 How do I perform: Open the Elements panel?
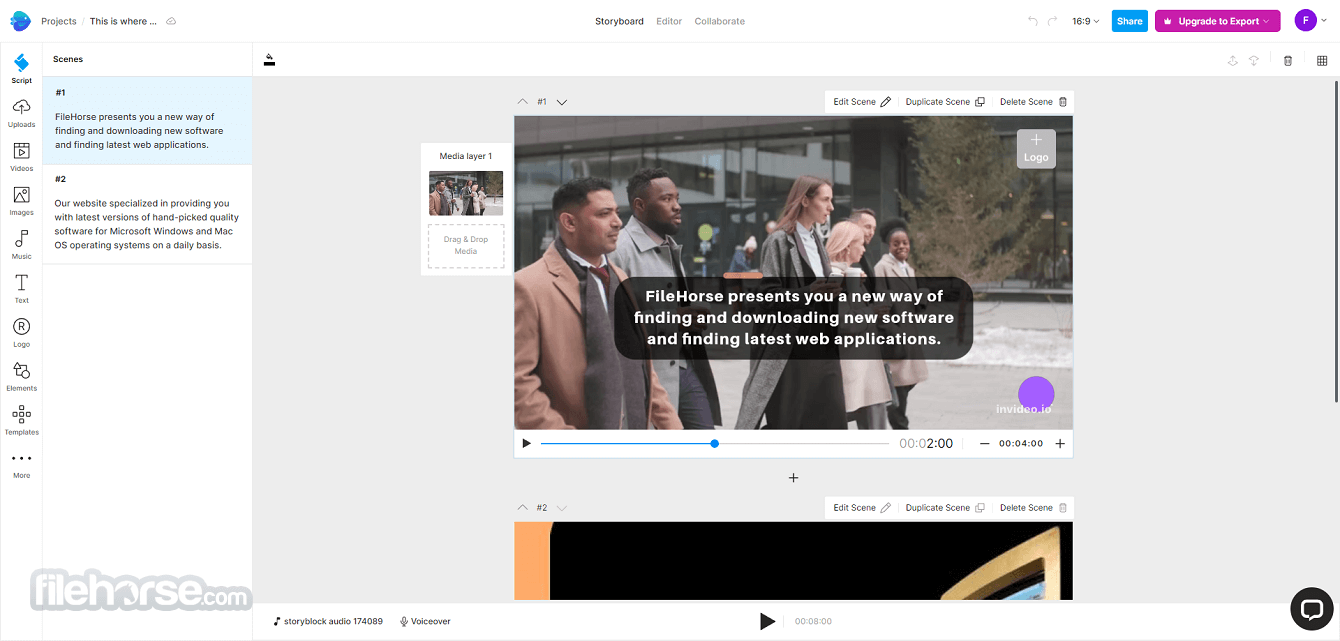click(21, 377)
